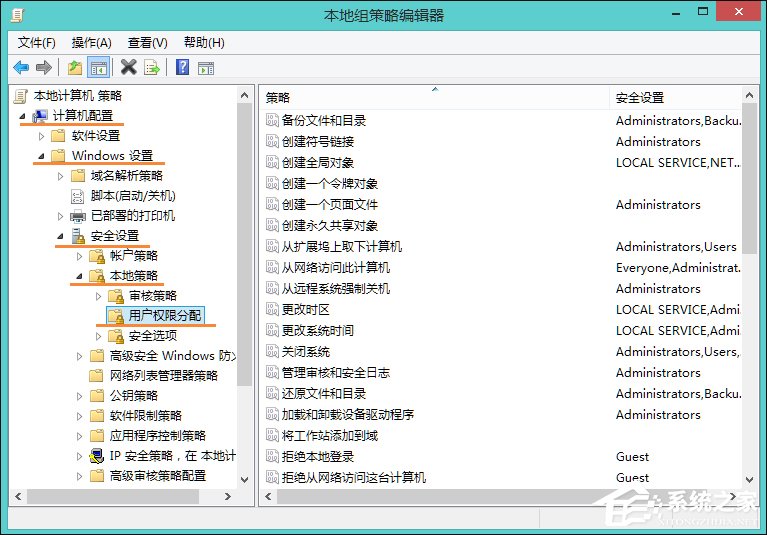Image resolution: width=767 pixels, height=535 pixels.
Task: Expand the 帐户策略 node
Action: (80, 256)
